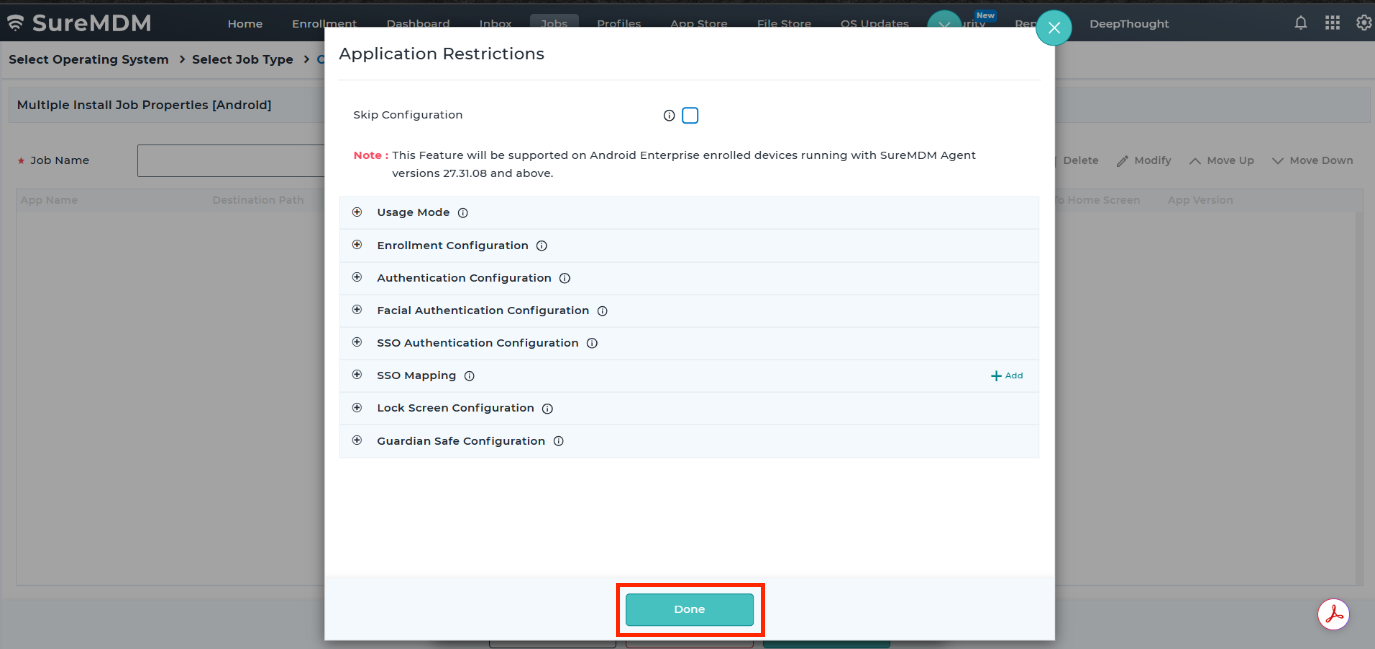Click Add in the SSO Mapping row

(1007, 376)
